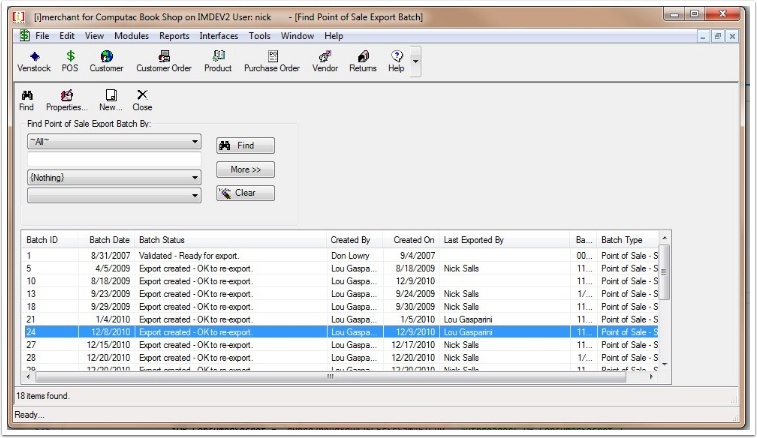This screenshot has height=438, width=757.
Task: Select batch row with ID 5
Action: point(340,268)
